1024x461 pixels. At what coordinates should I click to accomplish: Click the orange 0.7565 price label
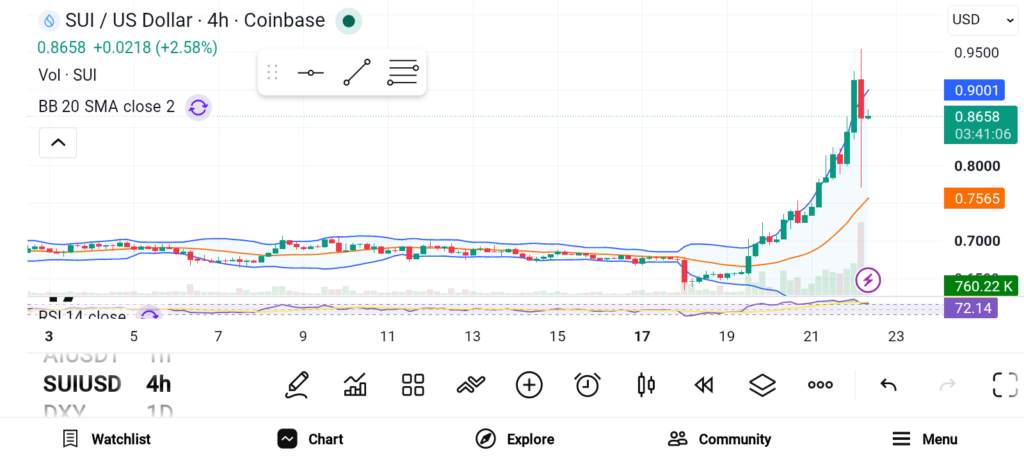coord(976,199)
